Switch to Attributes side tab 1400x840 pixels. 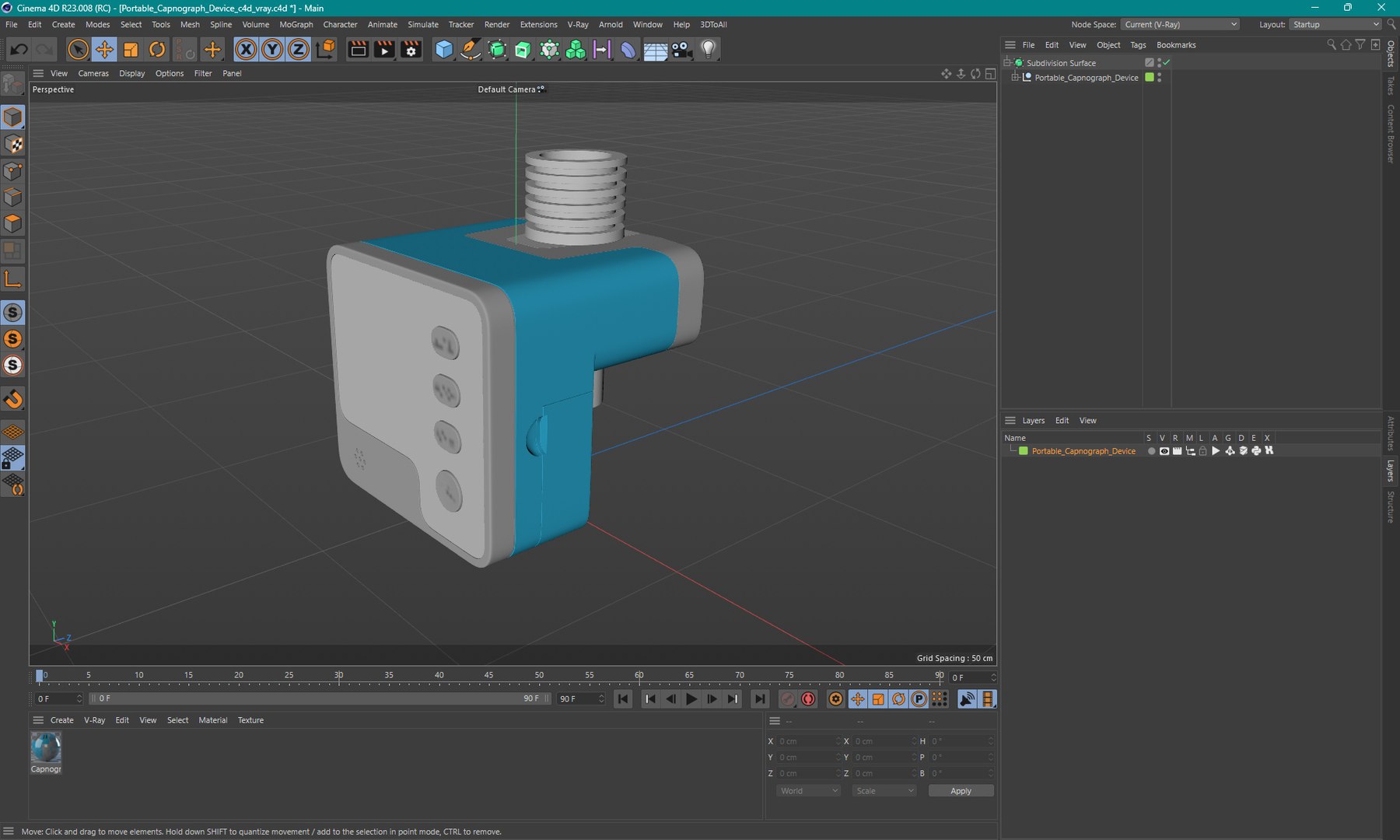point(1391,433)
